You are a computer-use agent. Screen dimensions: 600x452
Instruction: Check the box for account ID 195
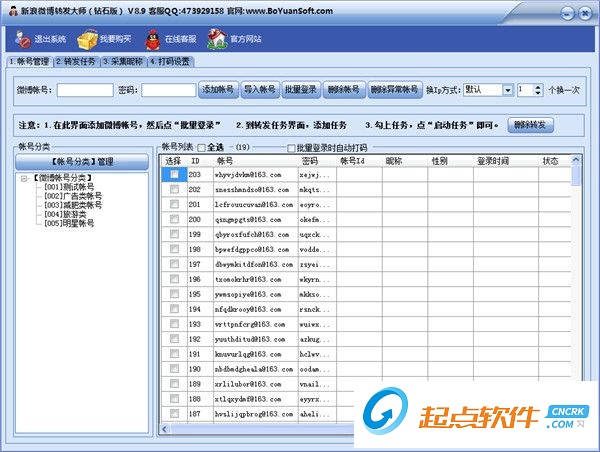point(174,294)
